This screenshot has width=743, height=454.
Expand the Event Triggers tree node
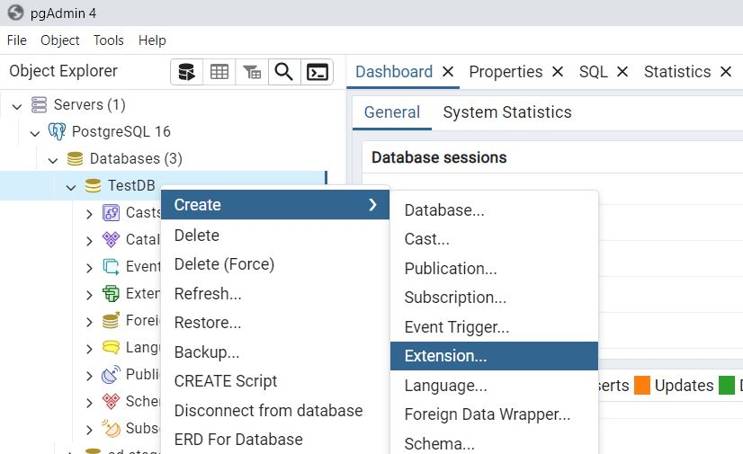click(90, 268)
